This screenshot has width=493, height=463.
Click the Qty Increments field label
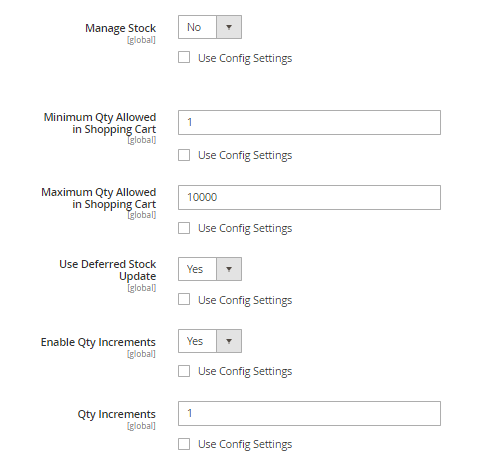116,414
